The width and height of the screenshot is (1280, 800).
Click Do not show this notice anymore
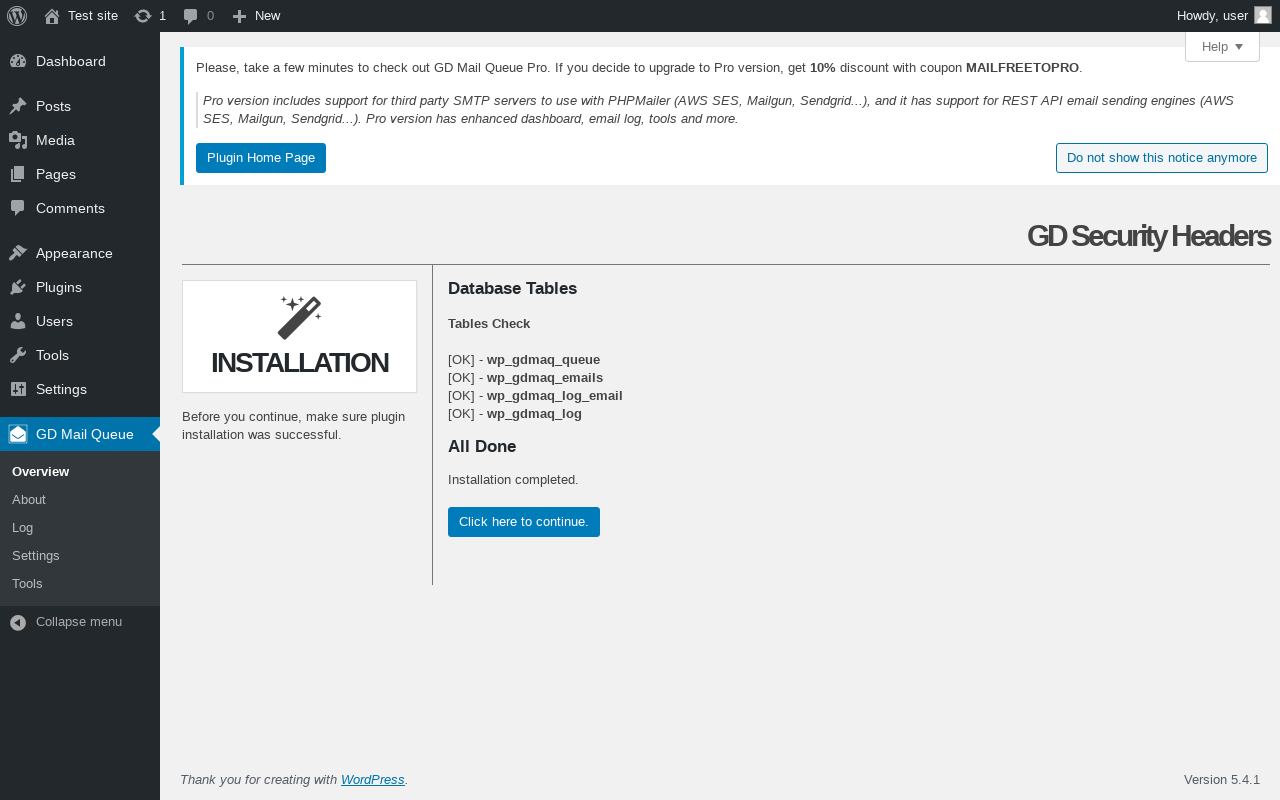[x=1162, y=158]
